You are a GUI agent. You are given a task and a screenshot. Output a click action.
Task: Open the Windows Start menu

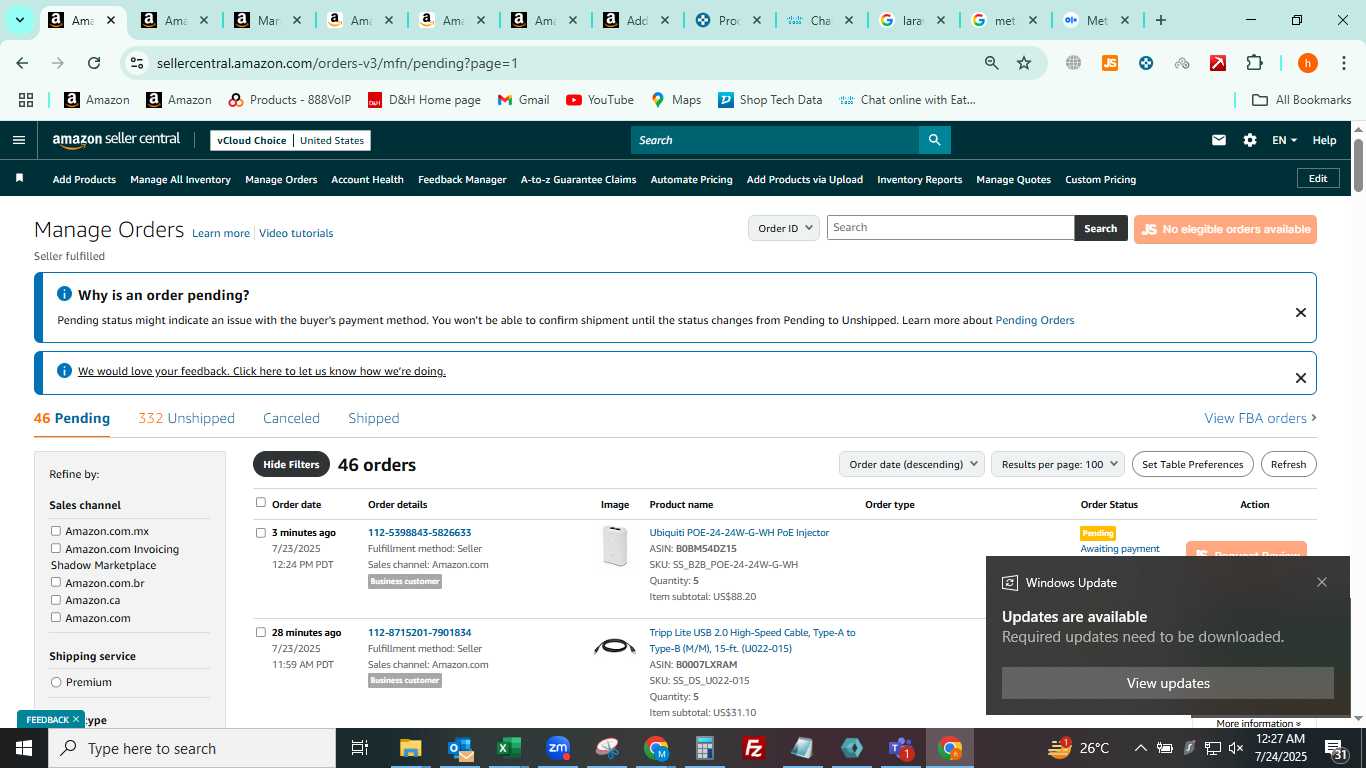[x=24, y=748]
